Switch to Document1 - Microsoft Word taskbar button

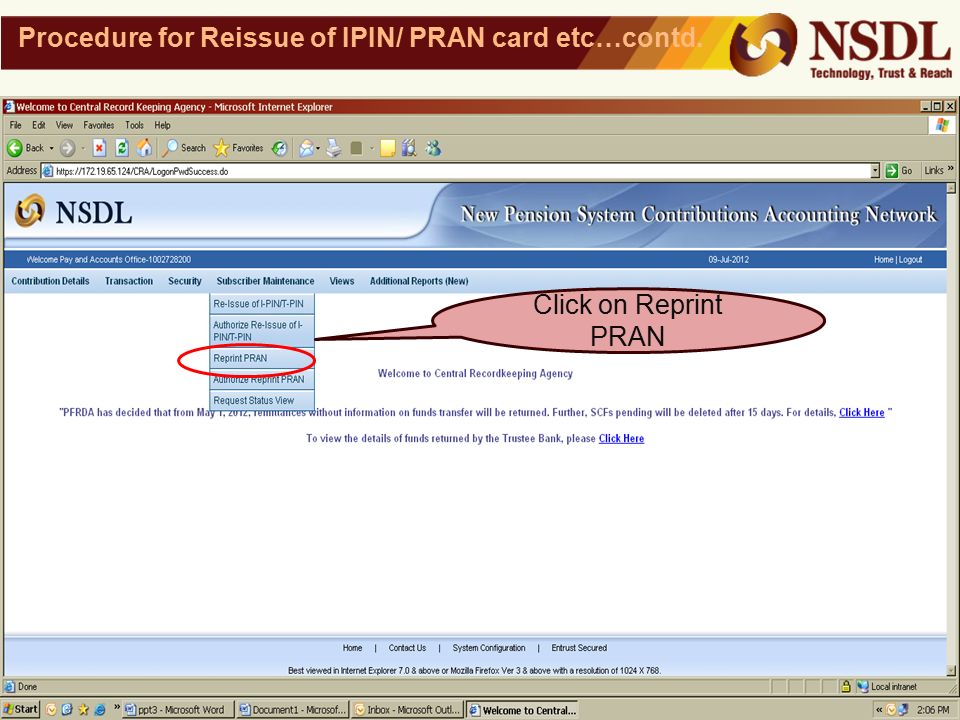click(293, 710)
